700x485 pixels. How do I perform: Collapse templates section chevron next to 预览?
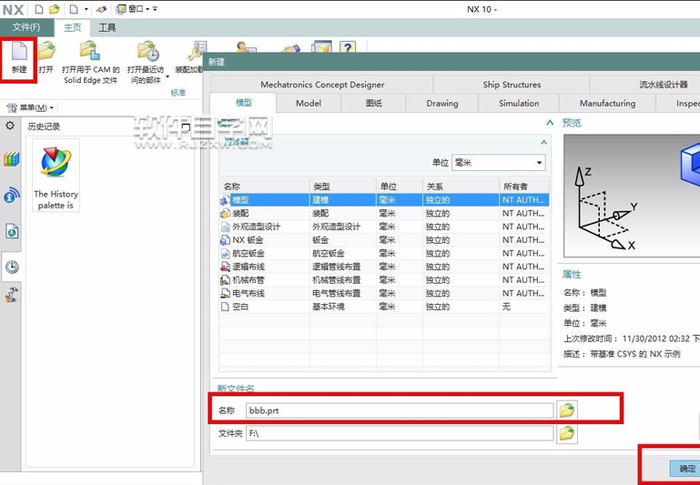[550, 122]
